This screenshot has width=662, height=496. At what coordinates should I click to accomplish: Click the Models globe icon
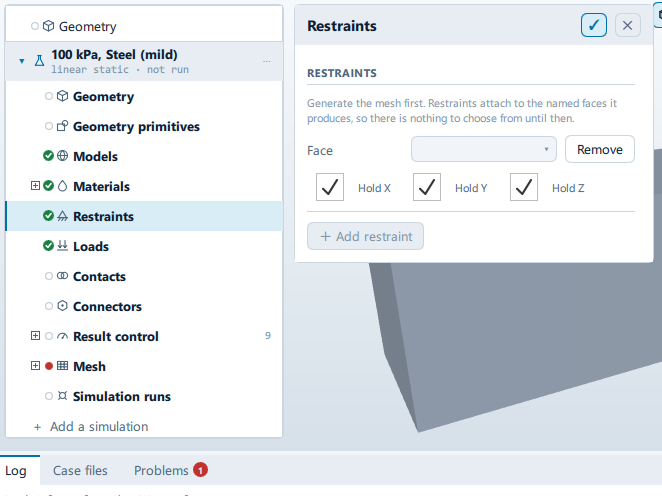62,156
